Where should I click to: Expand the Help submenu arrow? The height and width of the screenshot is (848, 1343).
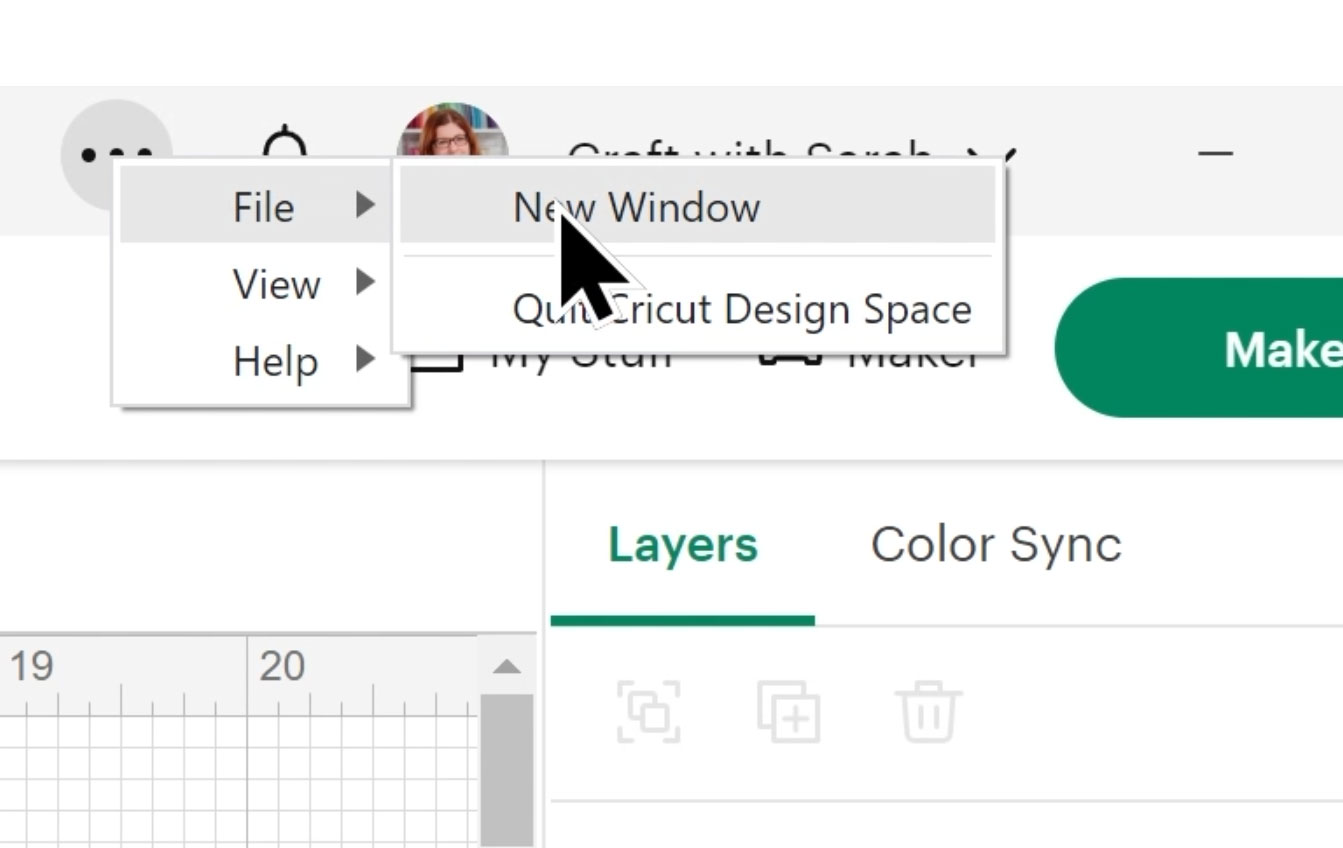click(365, 359)
